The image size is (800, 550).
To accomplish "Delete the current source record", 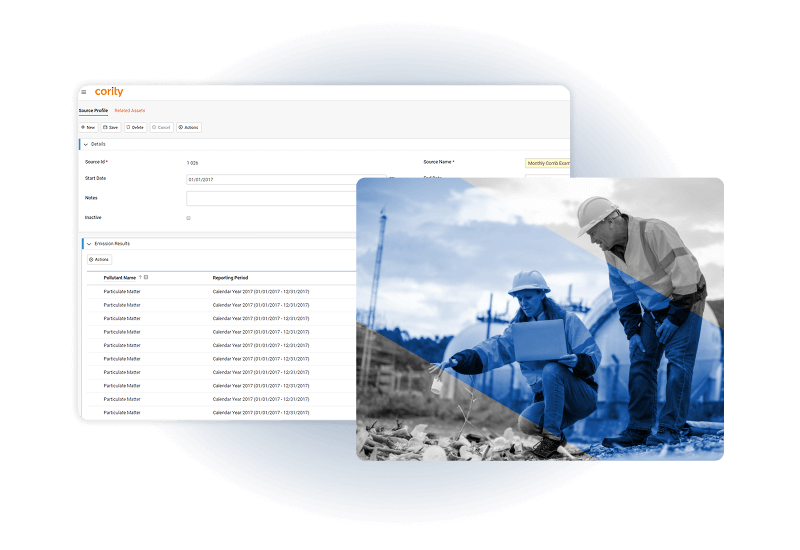I will tap(135, 127).
